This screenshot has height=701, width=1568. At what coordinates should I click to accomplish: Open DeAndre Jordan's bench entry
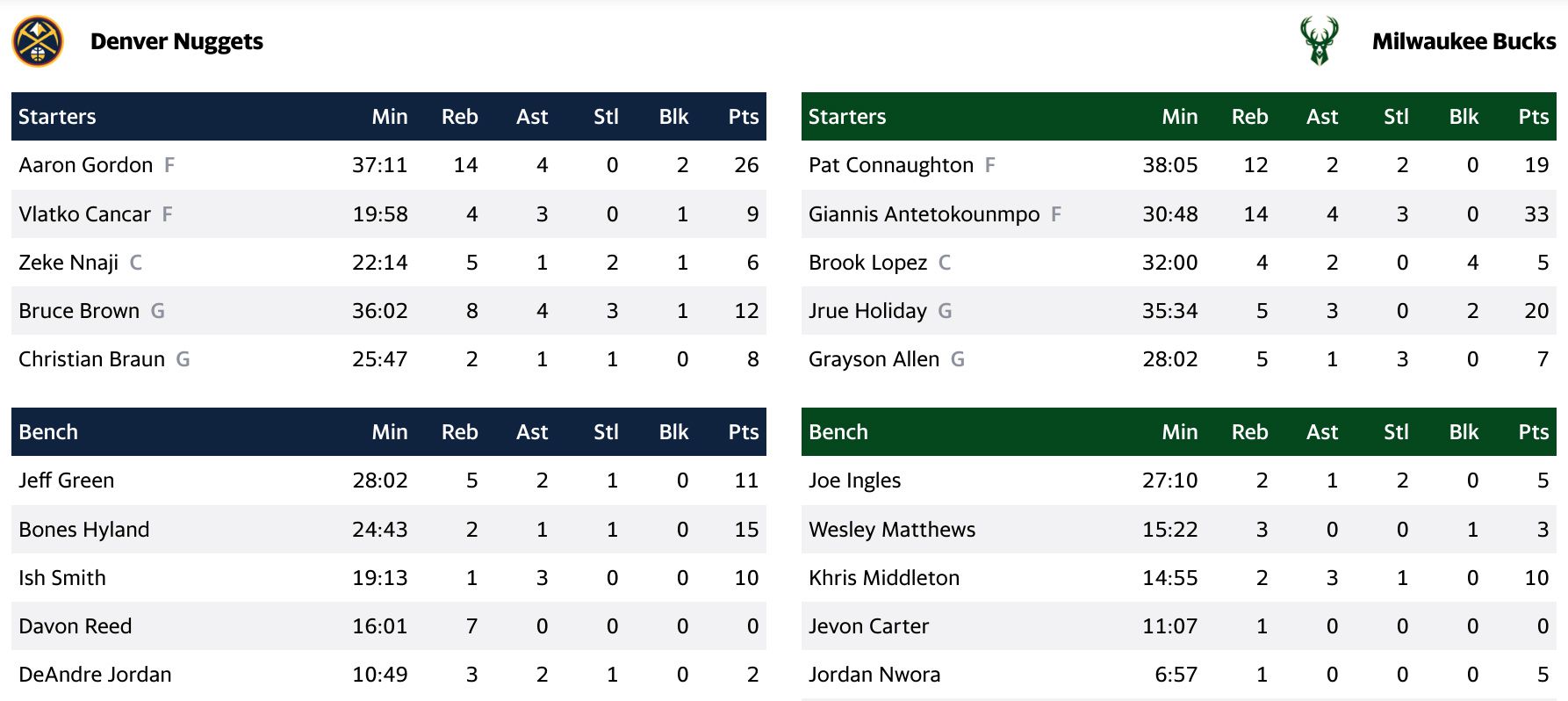coord(389,675)
